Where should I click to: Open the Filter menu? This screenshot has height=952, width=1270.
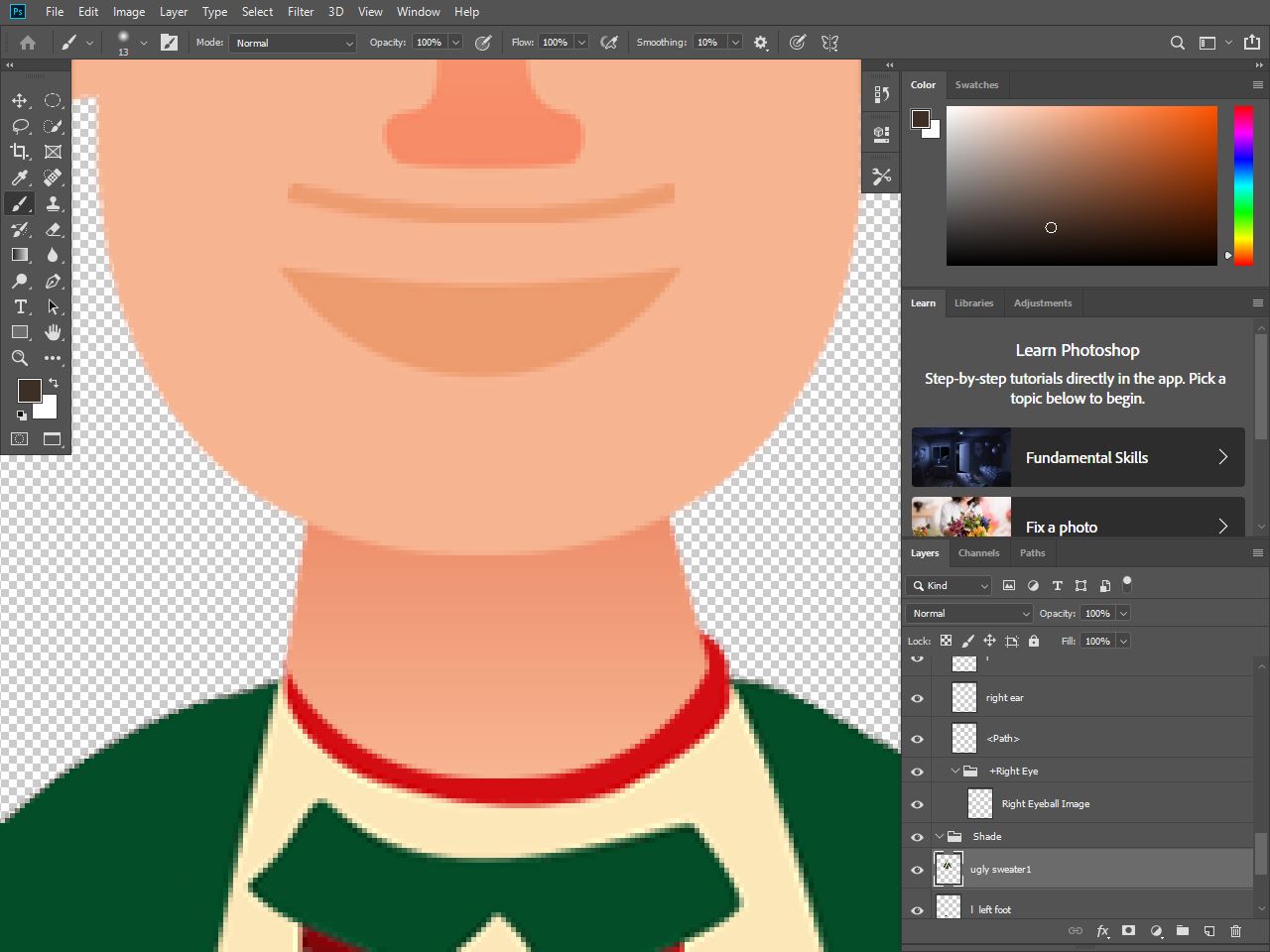pos(301,11)
